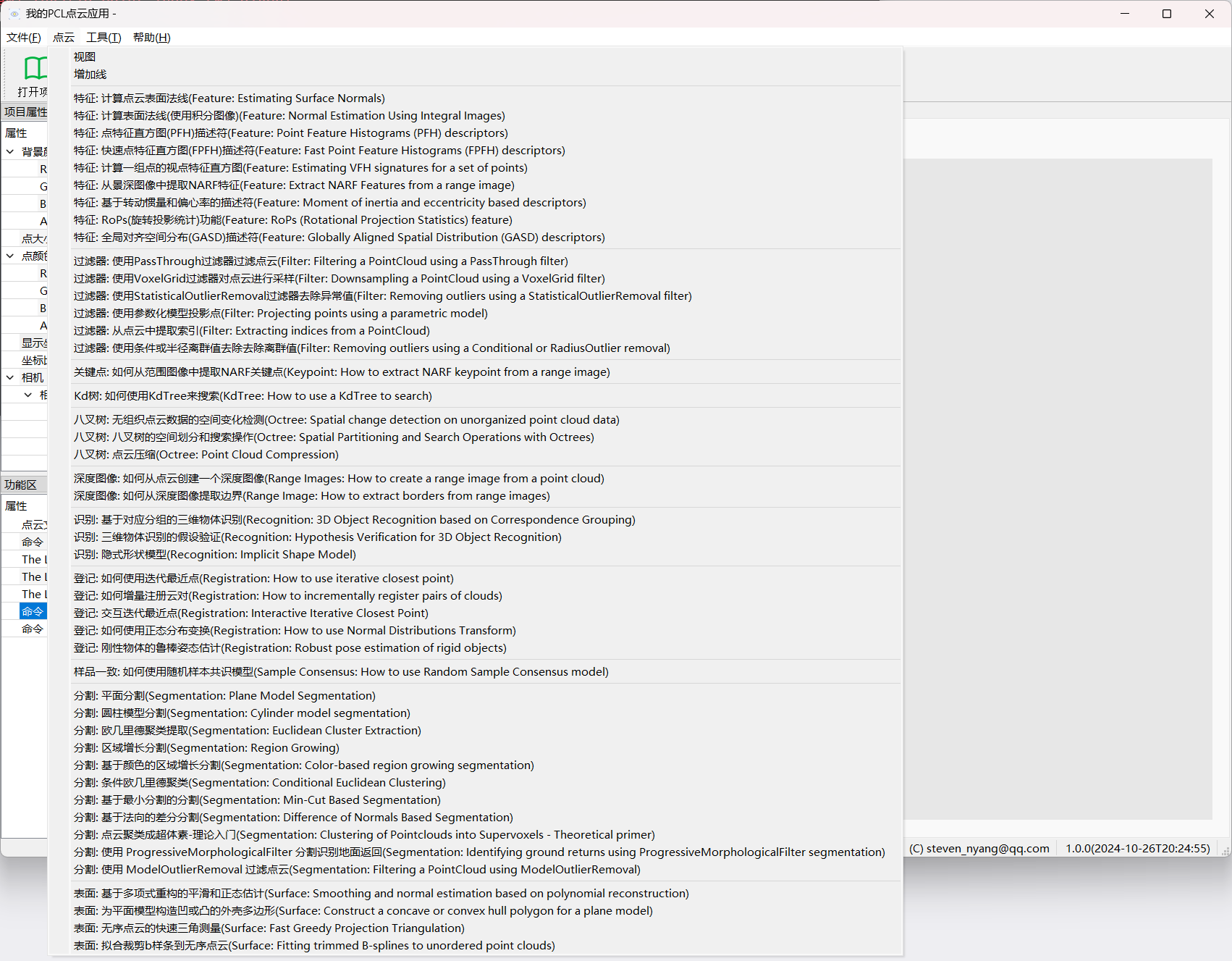This screenshot has height=961, width=1232.
Task: Open the 帮助(H) menu
Action: tap(152, 38)
